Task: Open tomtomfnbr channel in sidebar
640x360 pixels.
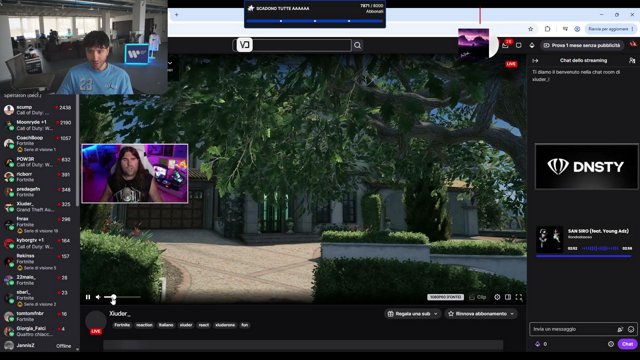Action: (x=38, y=316)
